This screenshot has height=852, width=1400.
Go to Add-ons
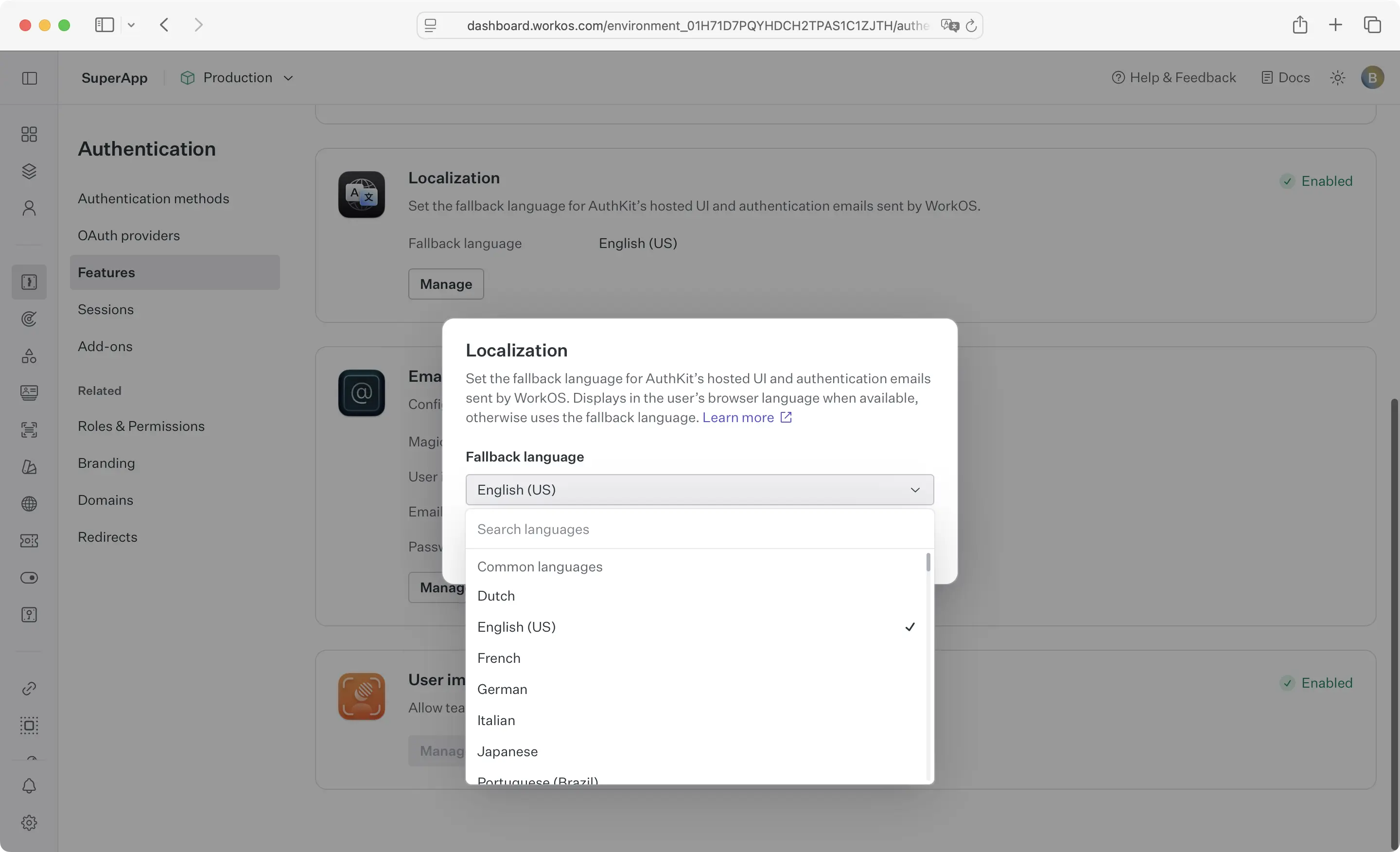coord(105,346)
